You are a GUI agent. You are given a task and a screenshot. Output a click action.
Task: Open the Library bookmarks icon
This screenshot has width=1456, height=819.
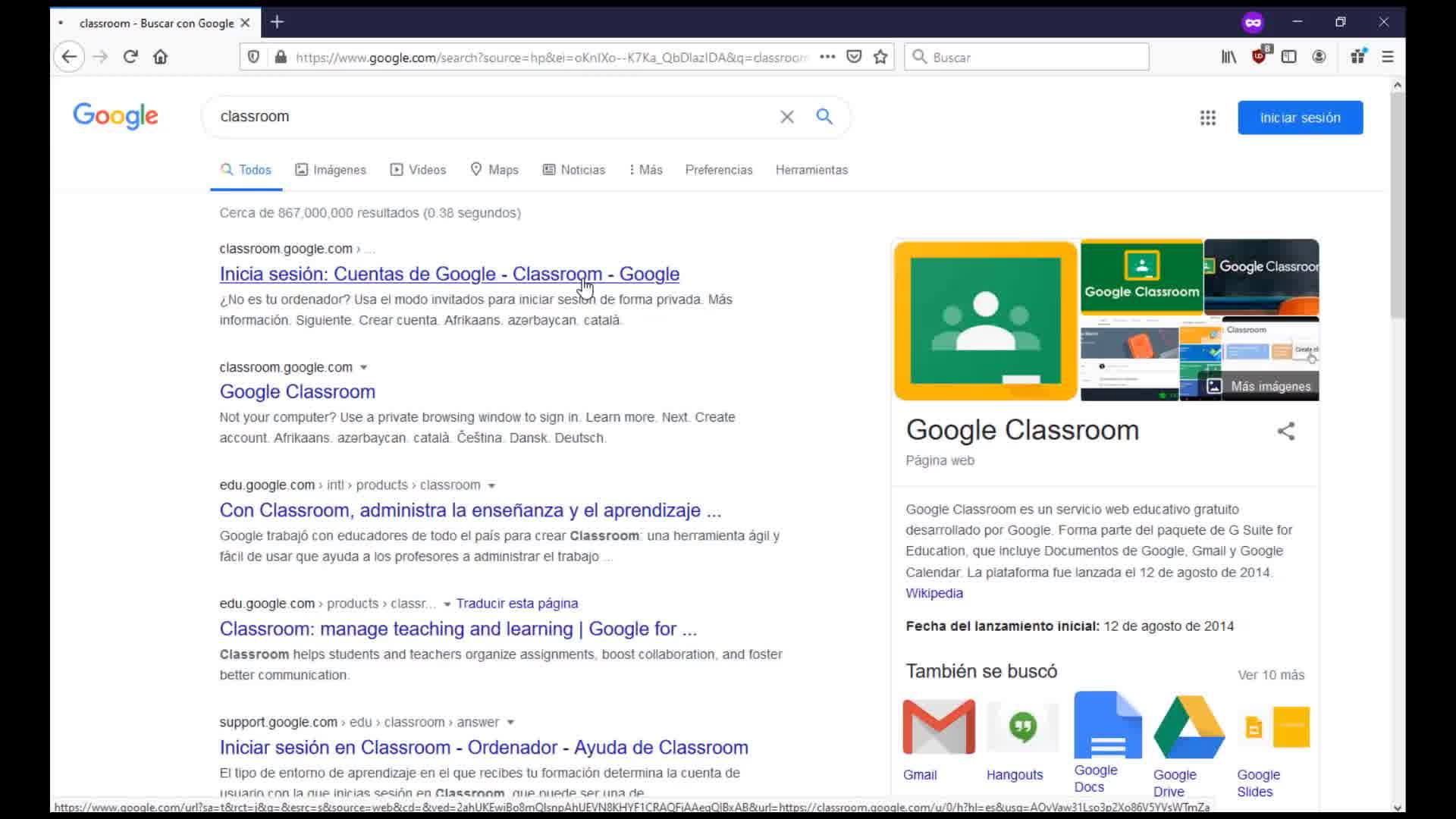[1228, 57]
